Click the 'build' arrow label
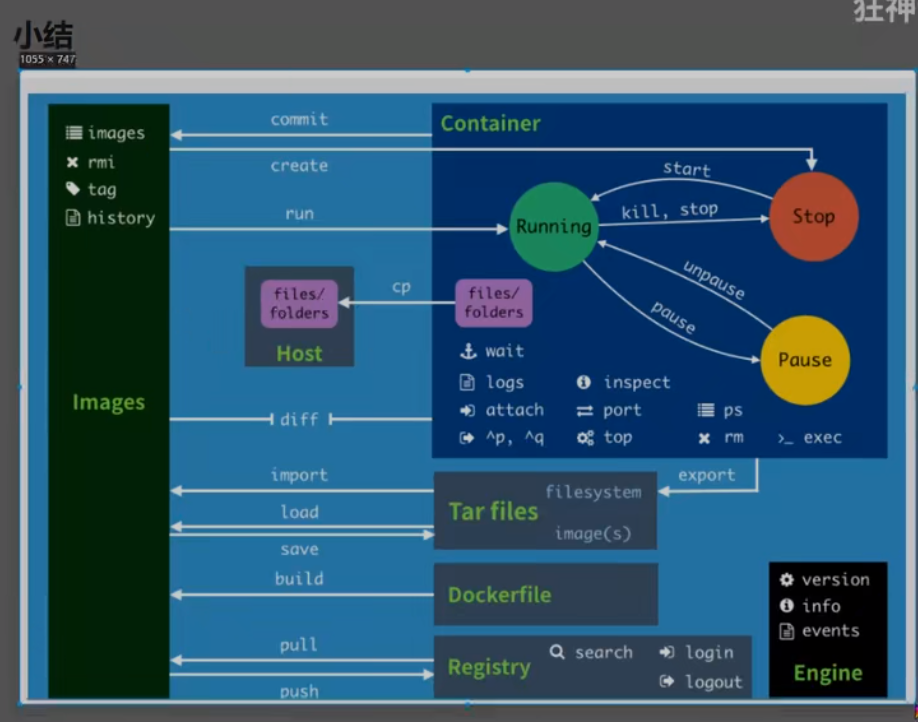This screenshot has height=722, width=918. click(x=299, y=579)
